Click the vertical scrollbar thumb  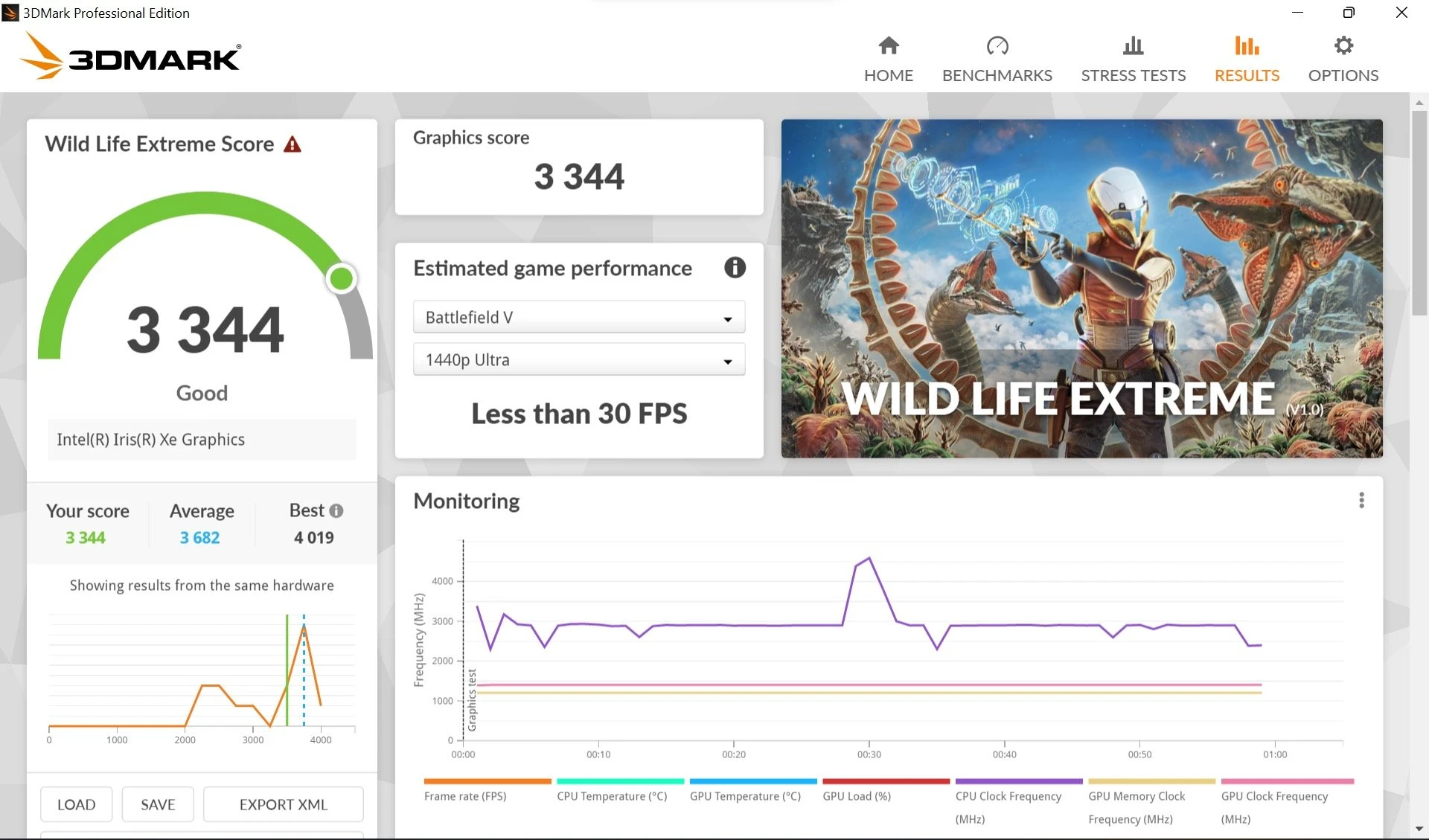pos(1419,212)
